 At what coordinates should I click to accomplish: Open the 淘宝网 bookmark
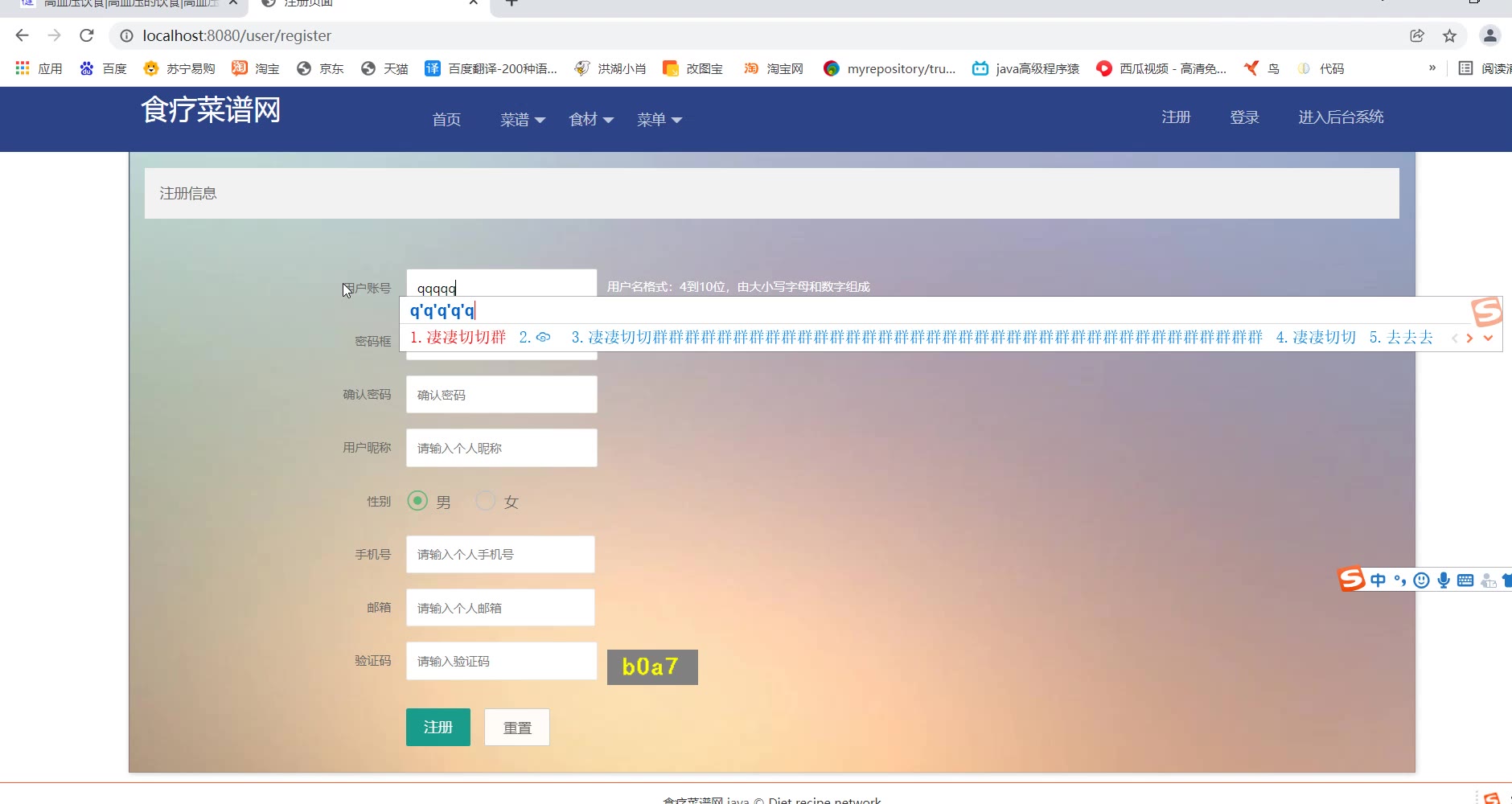[x=773, y=68]
